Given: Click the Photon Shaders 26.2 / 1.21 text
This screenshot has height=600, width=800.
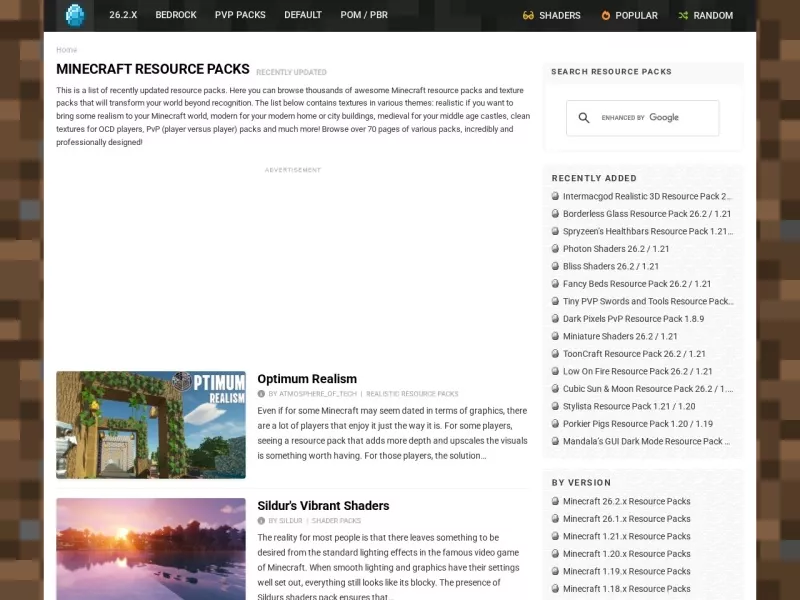Looking at the screenshot, I should pyautogui.click(x=616, y=249).
